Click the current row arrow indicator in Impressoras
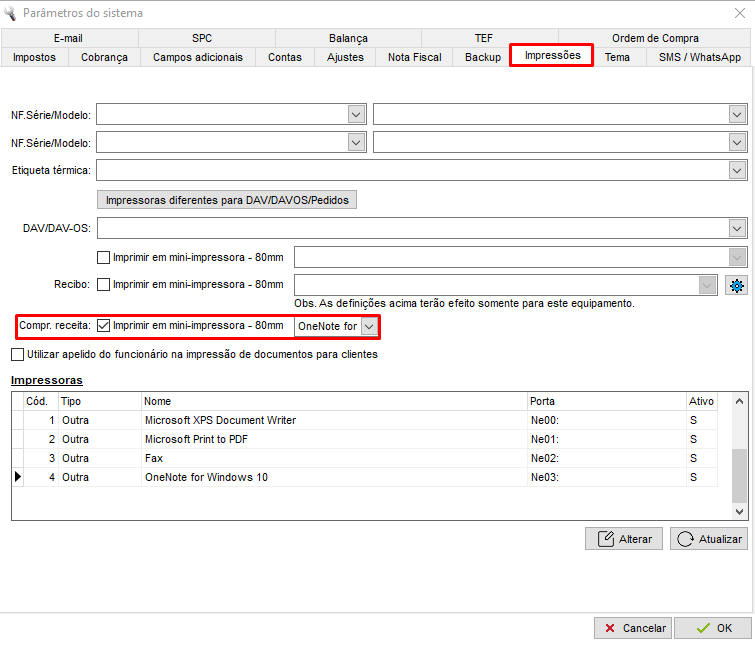Viewport: 755px width, 645px height. tap(17, 478)
